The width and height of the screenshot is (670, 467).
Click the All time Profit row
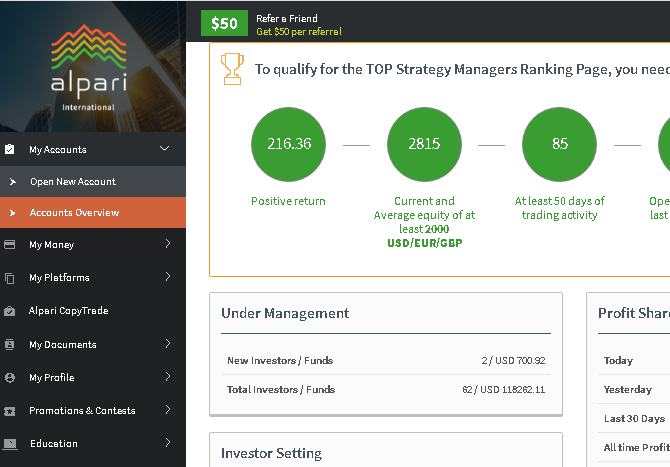634,447
